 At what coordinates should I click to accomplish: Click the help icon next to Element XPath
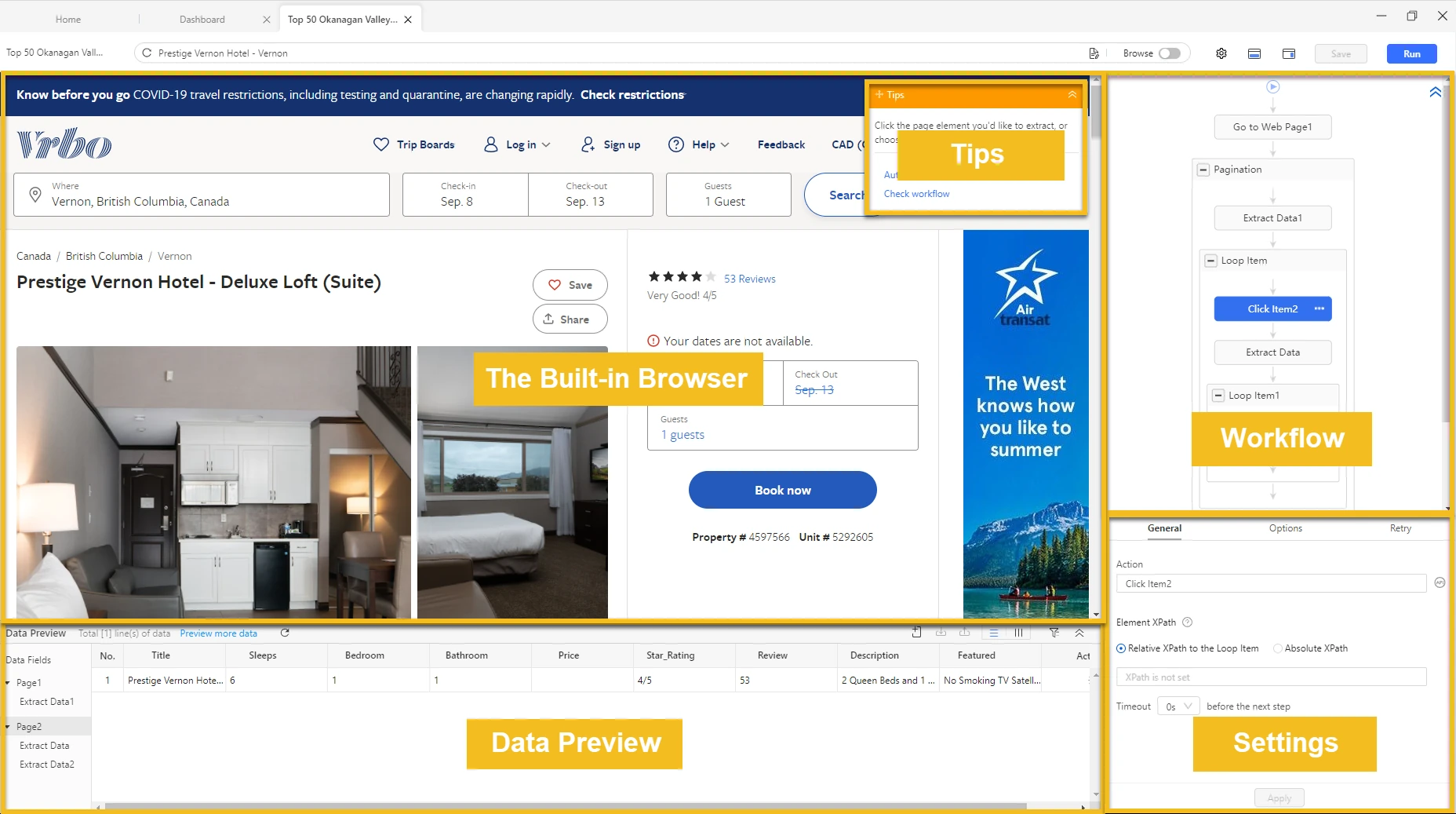[1187, 622]
